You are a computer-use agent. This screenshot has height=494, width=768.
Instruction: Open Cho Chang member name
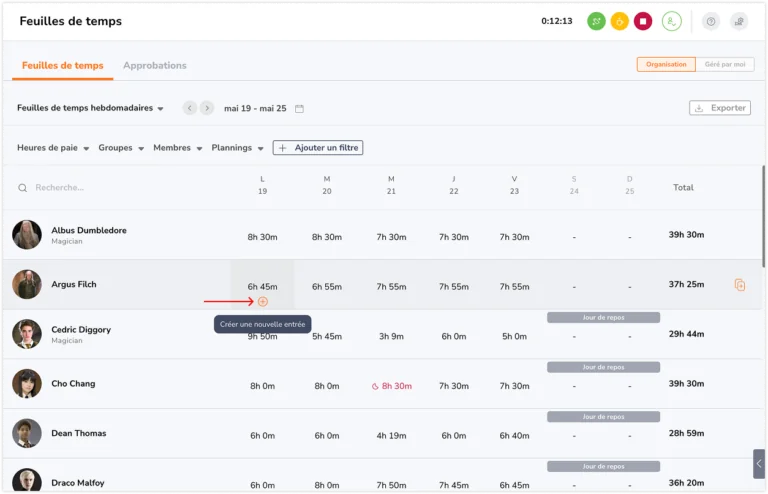73,383
